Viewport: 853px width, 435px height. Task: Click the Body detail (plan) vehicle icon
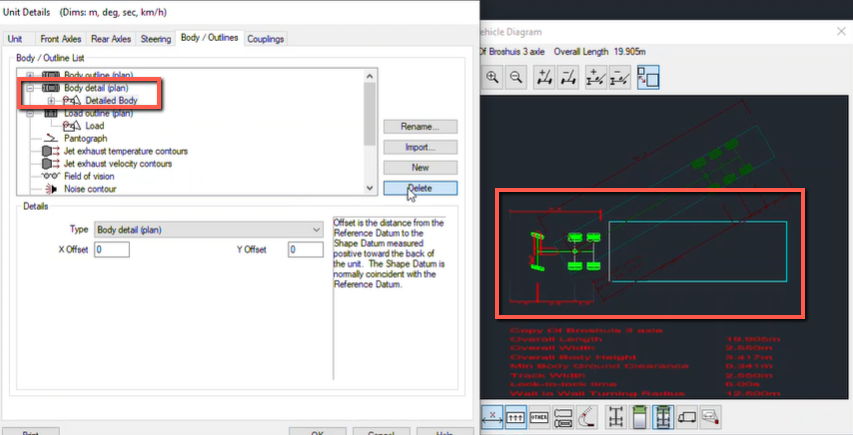click(51, 88)
